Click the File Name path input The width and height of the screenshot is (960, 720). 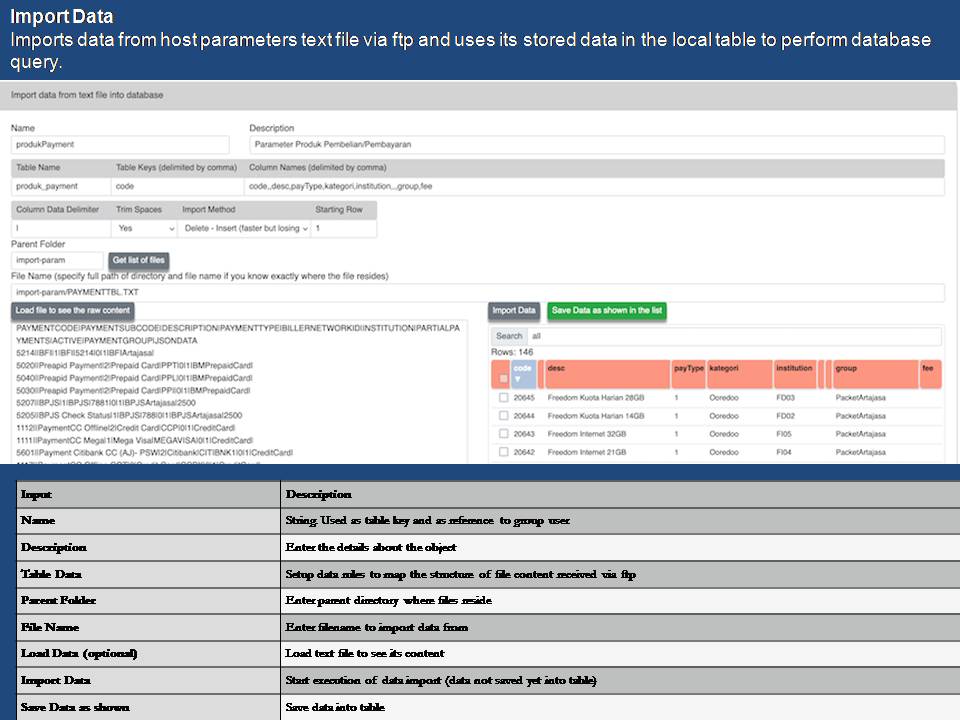477,293
